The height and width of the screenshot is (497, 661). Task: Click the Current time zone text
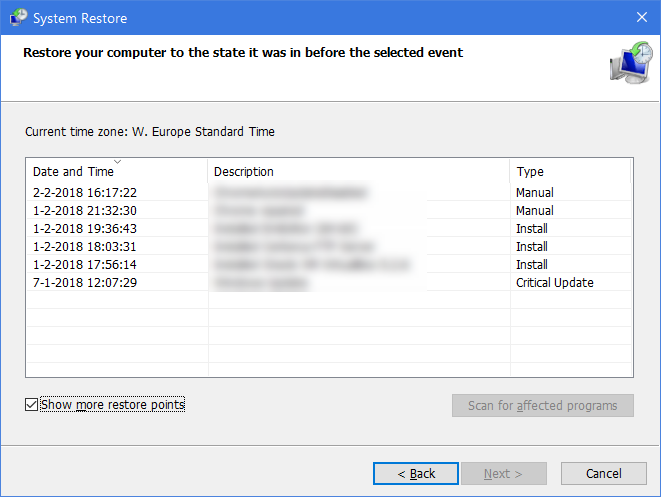150,132
